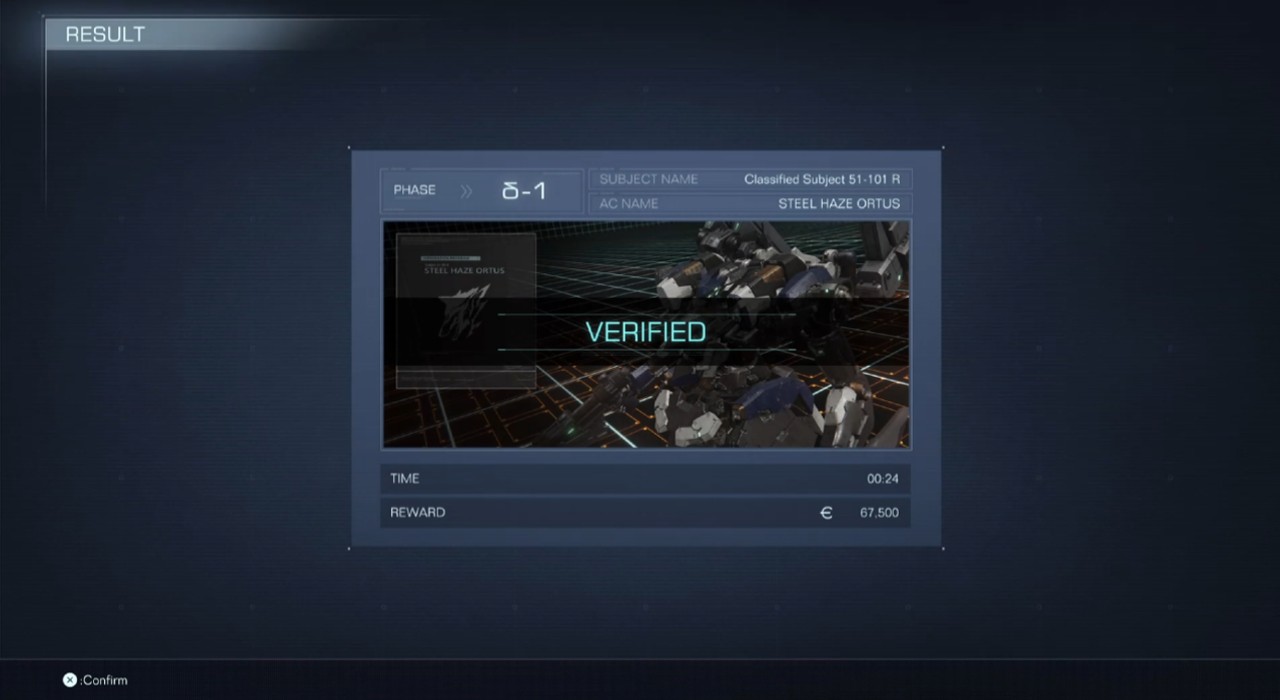Click the PHASE label
1280x700 pixels.
click(x=414, y=190)
